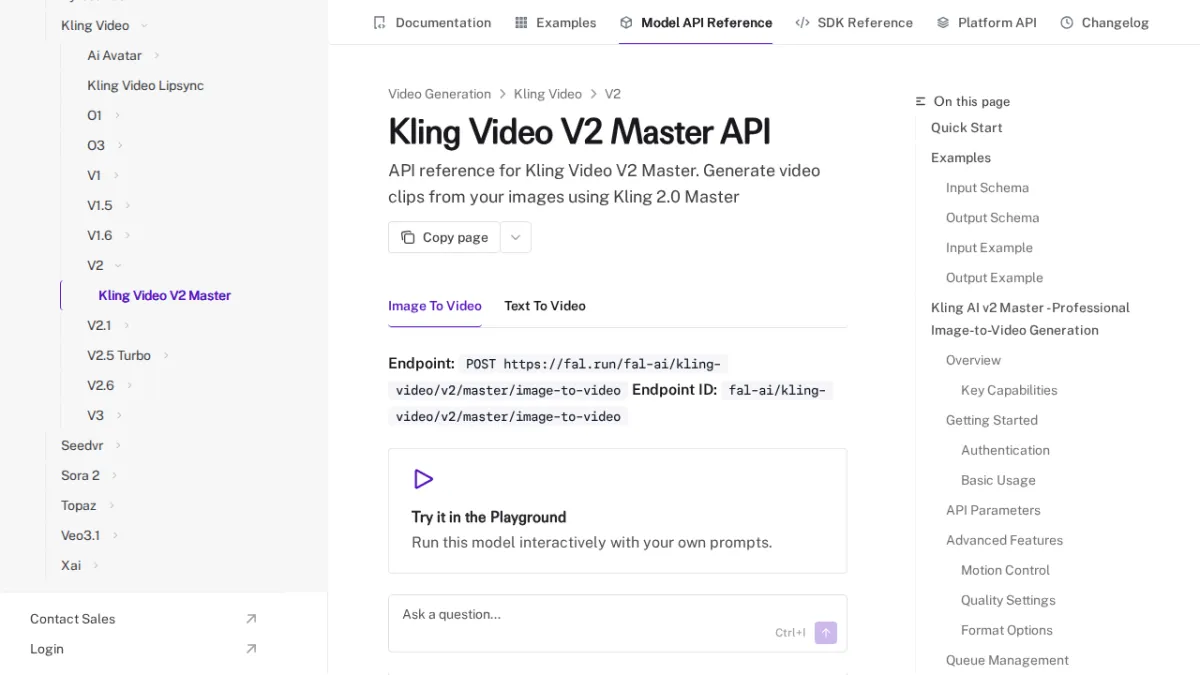The image size is (1200, 675).
Task: Click the Changelog clock icon
Action: (x=1067, y=22)
